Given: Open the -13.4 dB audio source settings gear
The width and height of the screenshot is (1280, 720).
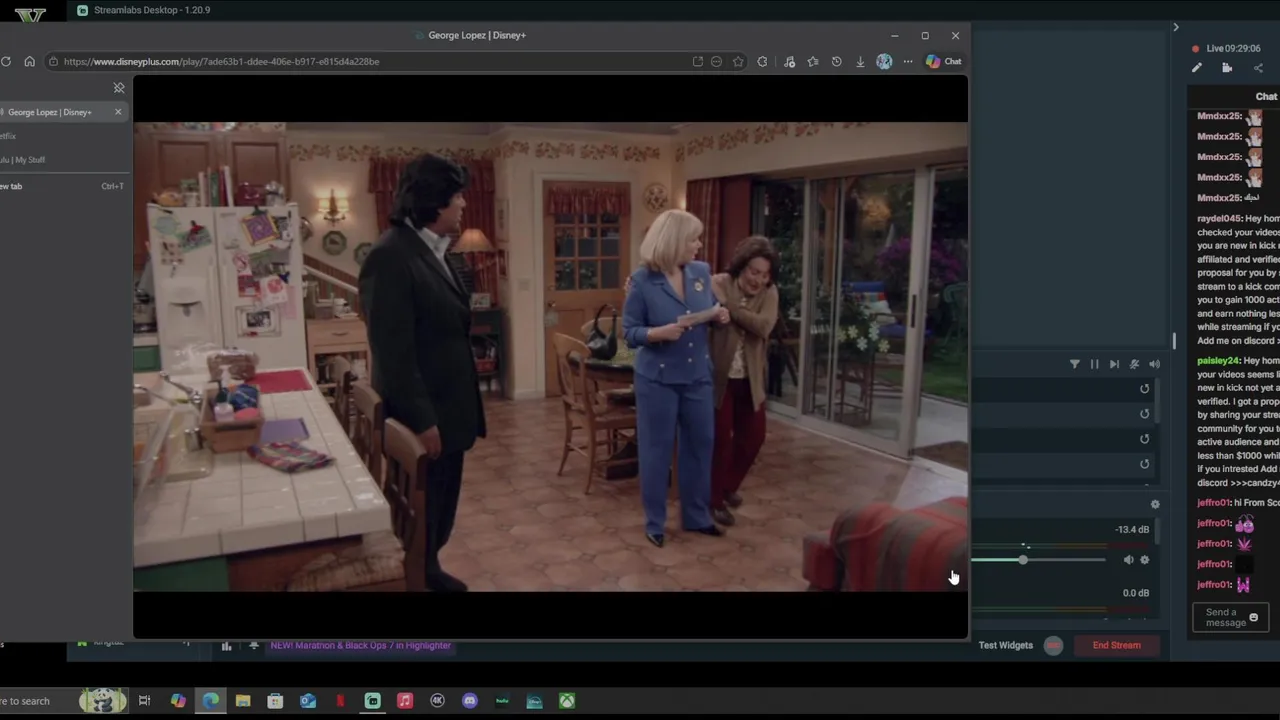Looking at the screenshot, I should [1145, 560].
